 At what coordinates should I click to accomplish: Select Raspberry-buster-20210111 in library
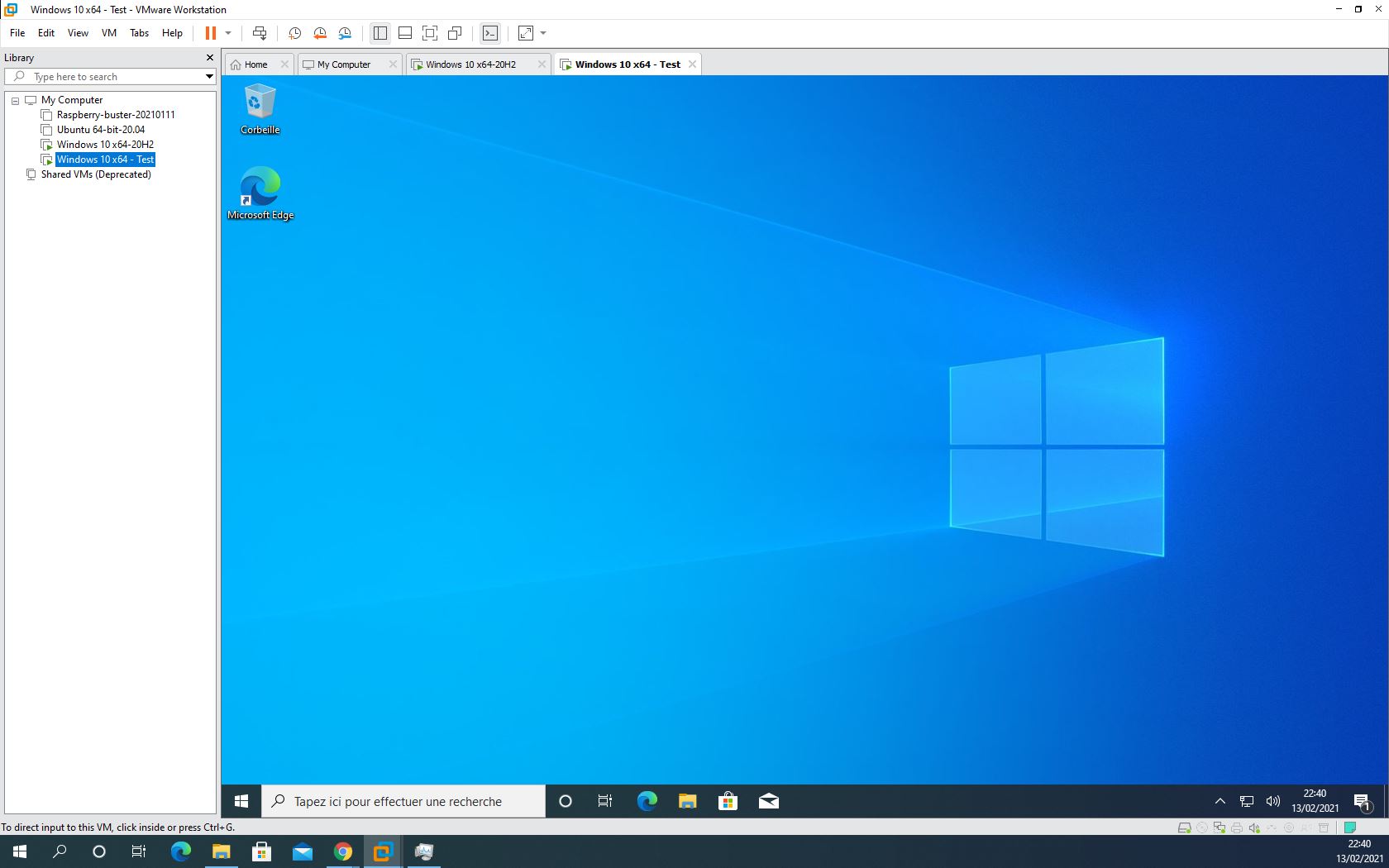click(x=116, y=115)
